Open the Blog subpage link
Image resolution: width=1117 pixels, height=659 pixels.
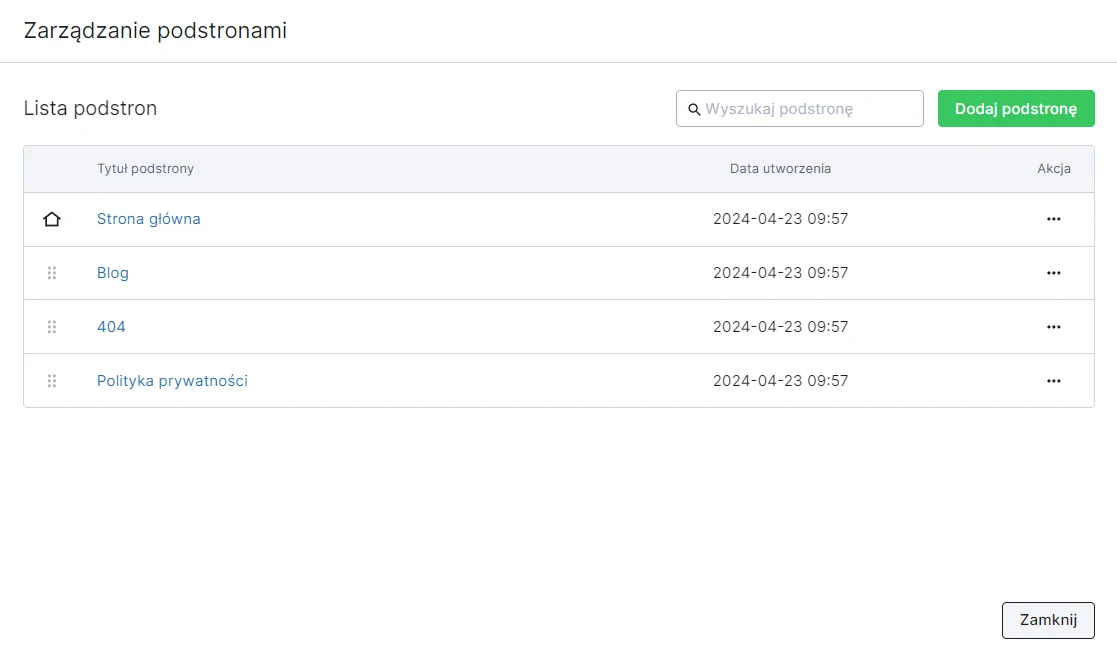[x=113, y=273]
